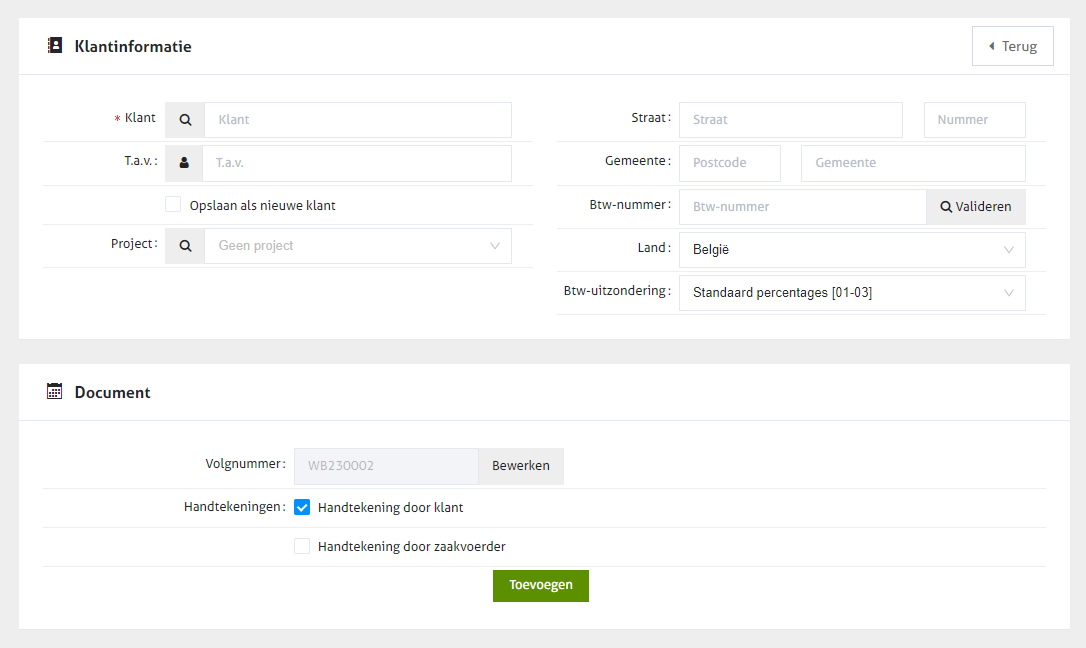Expand the Land dropdown set to België

click(851, 250)
